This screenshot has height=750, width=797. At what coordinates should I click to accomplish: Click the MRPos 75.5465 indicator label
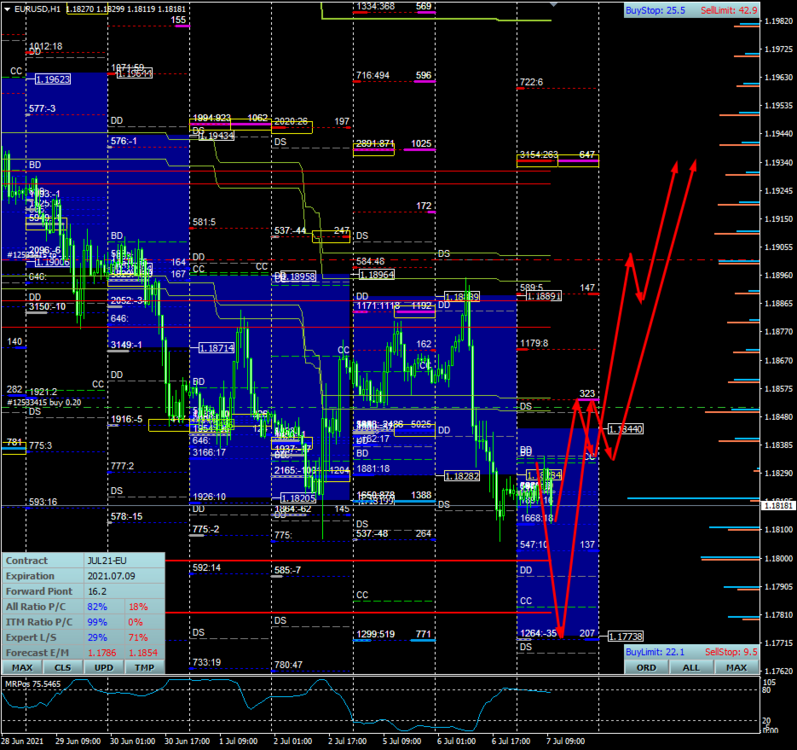(x=33, y=684)
